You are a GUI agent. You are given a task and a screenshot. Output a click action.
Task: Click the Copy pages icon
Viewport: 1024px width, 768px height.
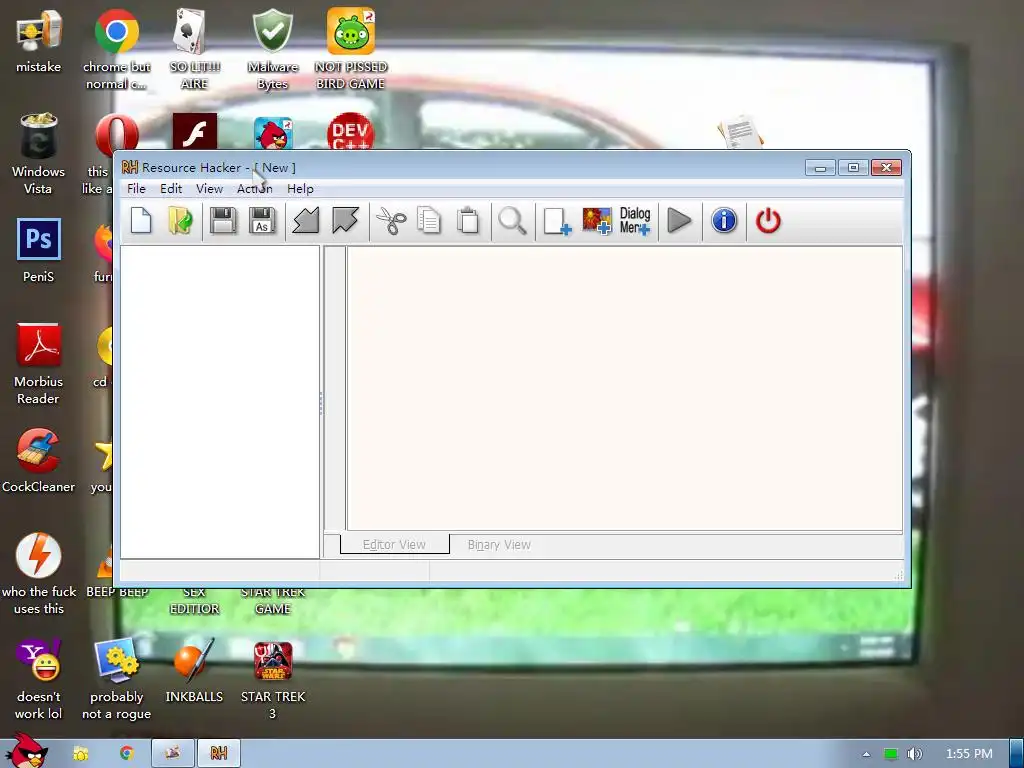429,221
